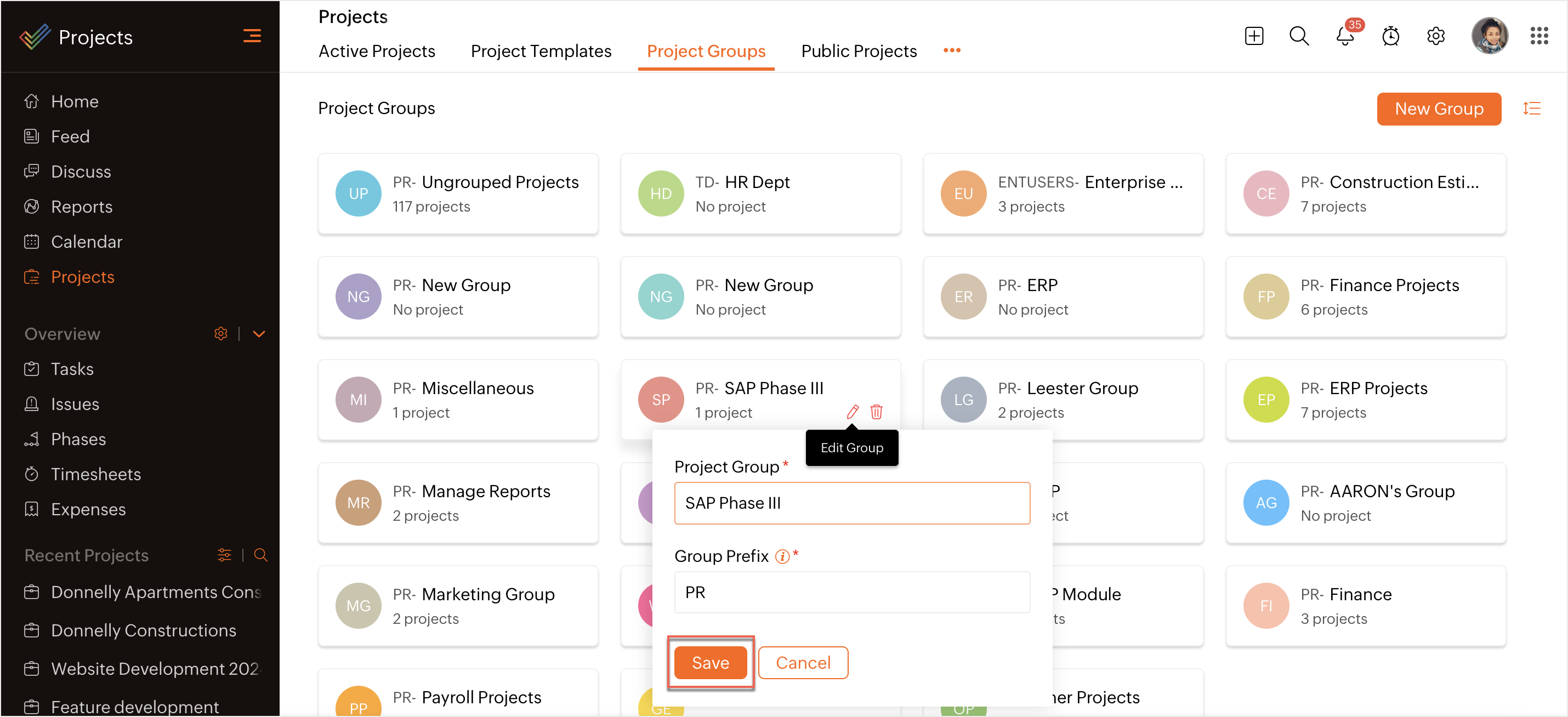Open Recent Projects filter options

tap(224, 555)
